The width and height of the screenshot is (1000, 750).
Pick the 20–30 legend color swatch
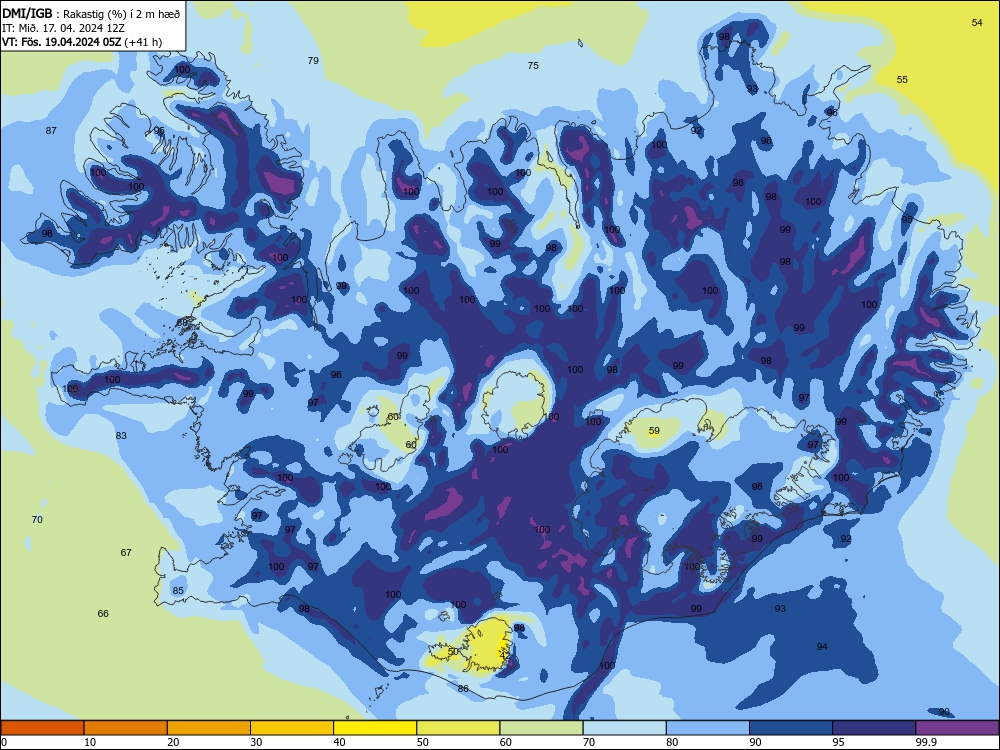(209, 728)
